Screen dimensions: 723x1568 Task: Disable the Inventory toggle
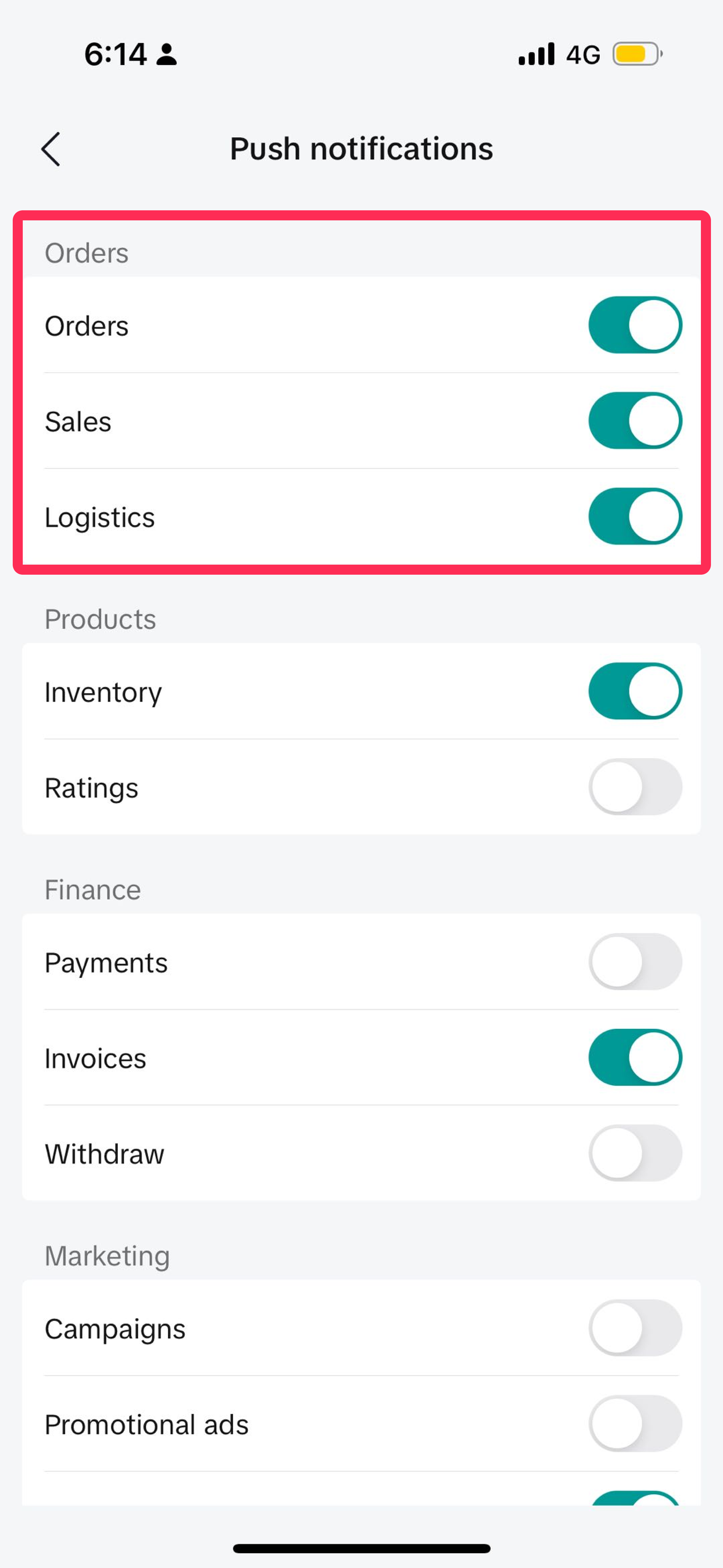coord(635,691)
